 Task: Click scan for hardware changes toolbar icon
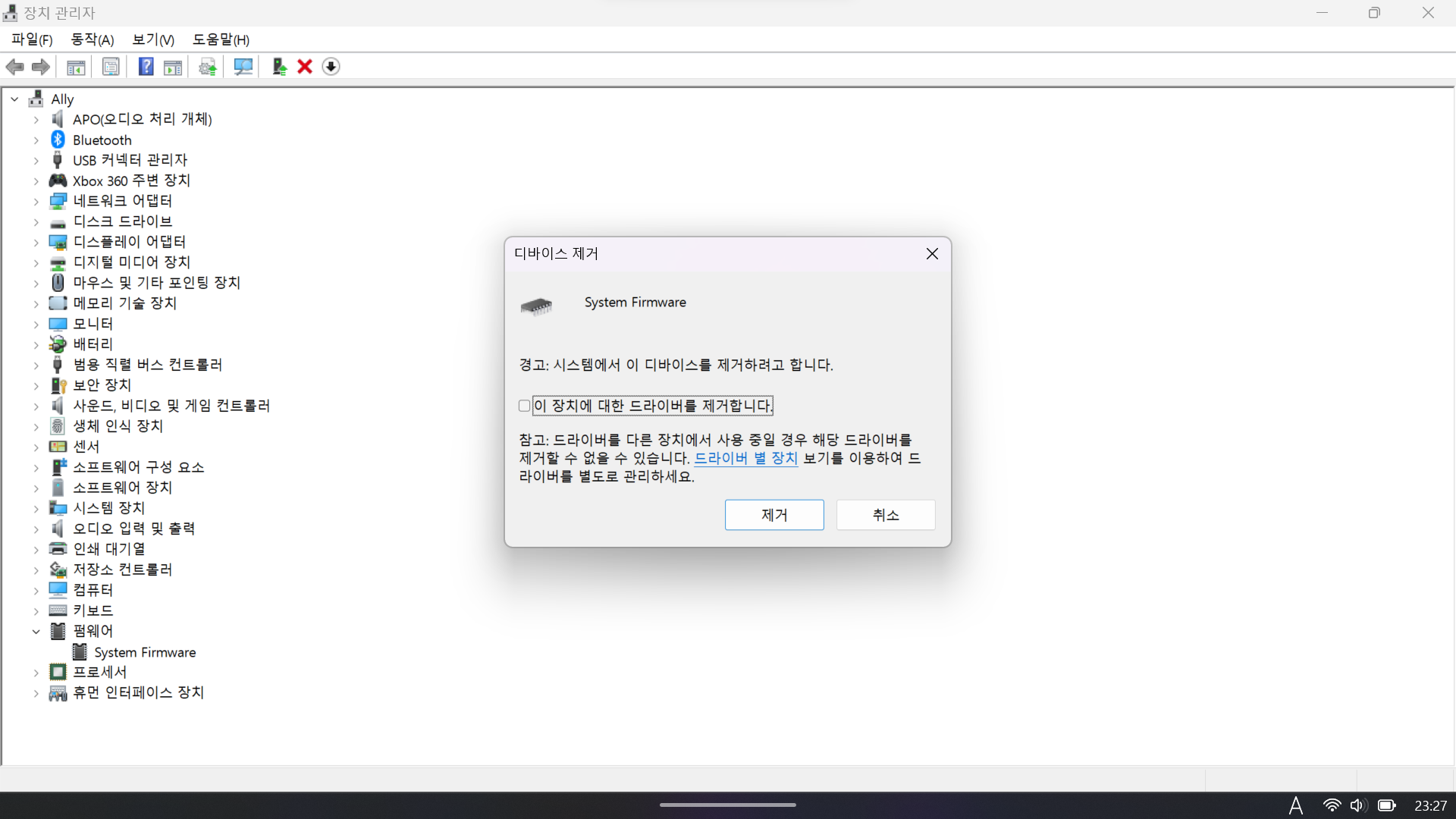coord(243,67)
